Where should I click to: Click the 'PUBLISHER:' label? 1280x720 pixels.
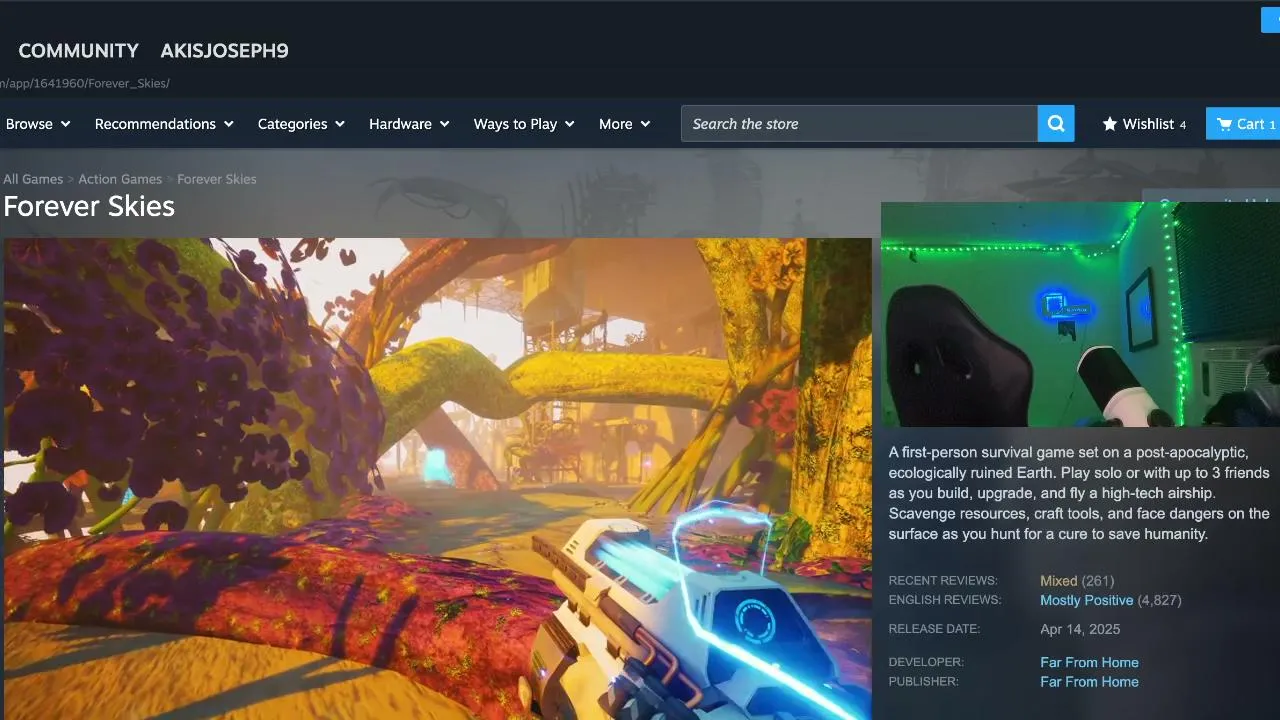(923, 682)
